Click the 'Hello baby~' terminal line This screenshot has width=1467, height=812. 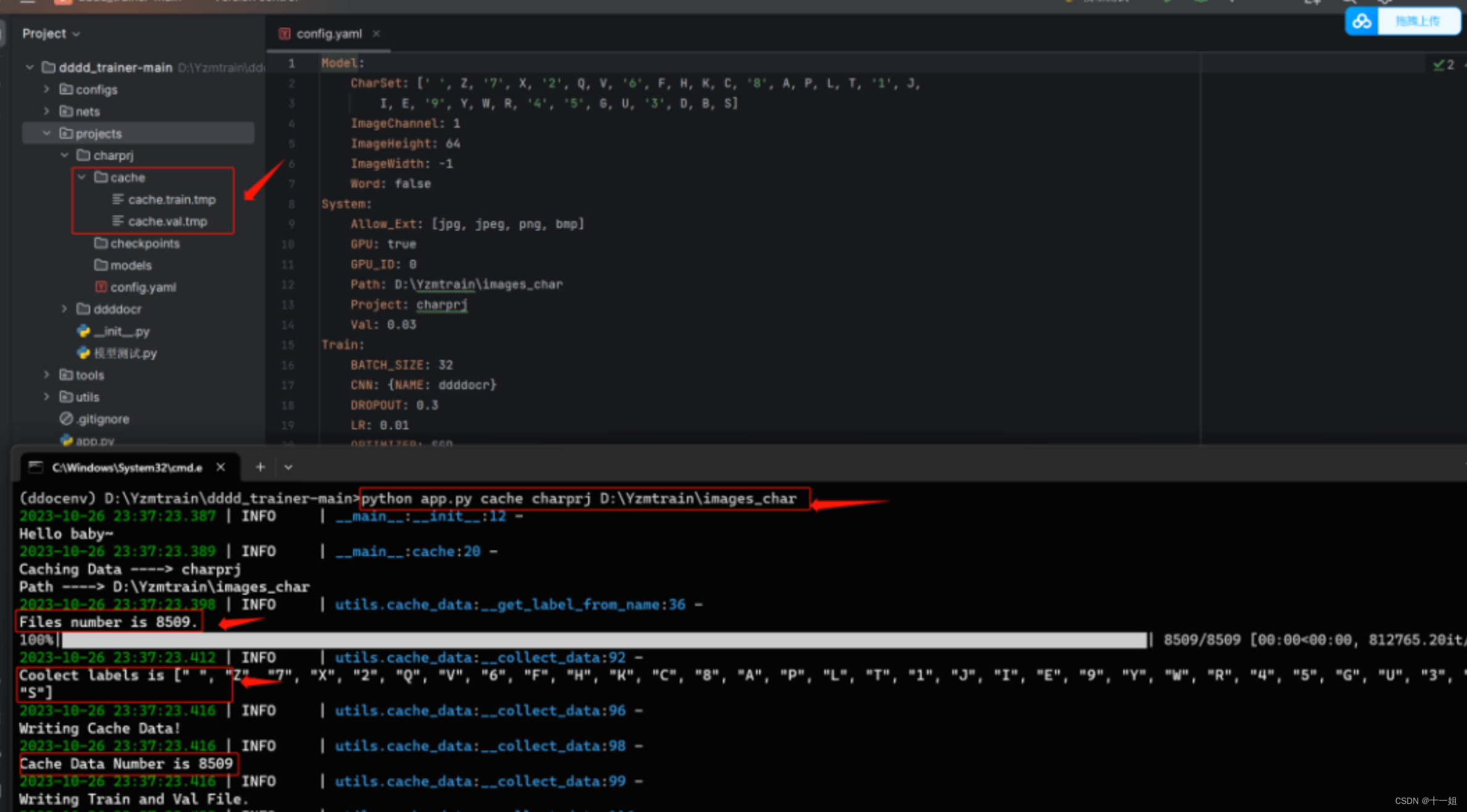click(66, 533)
